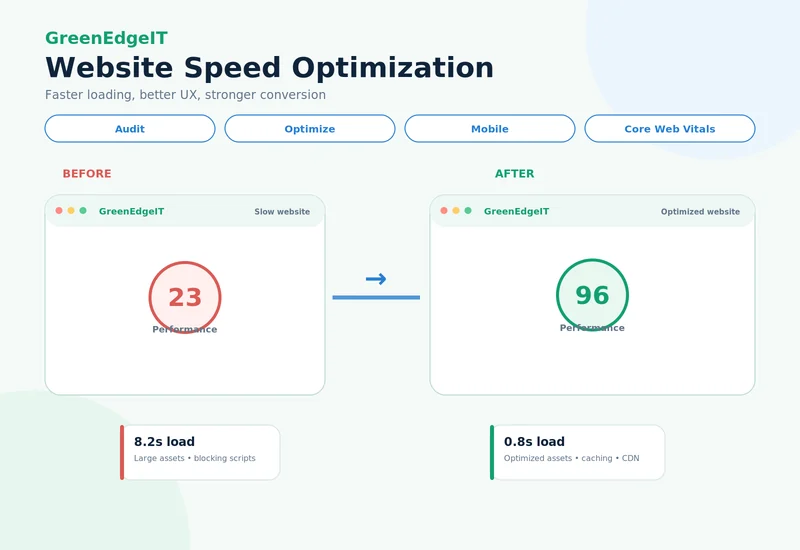Click the Website Speed Optimization headline
This screenshot has width=800, height=550.
[269, 67]
